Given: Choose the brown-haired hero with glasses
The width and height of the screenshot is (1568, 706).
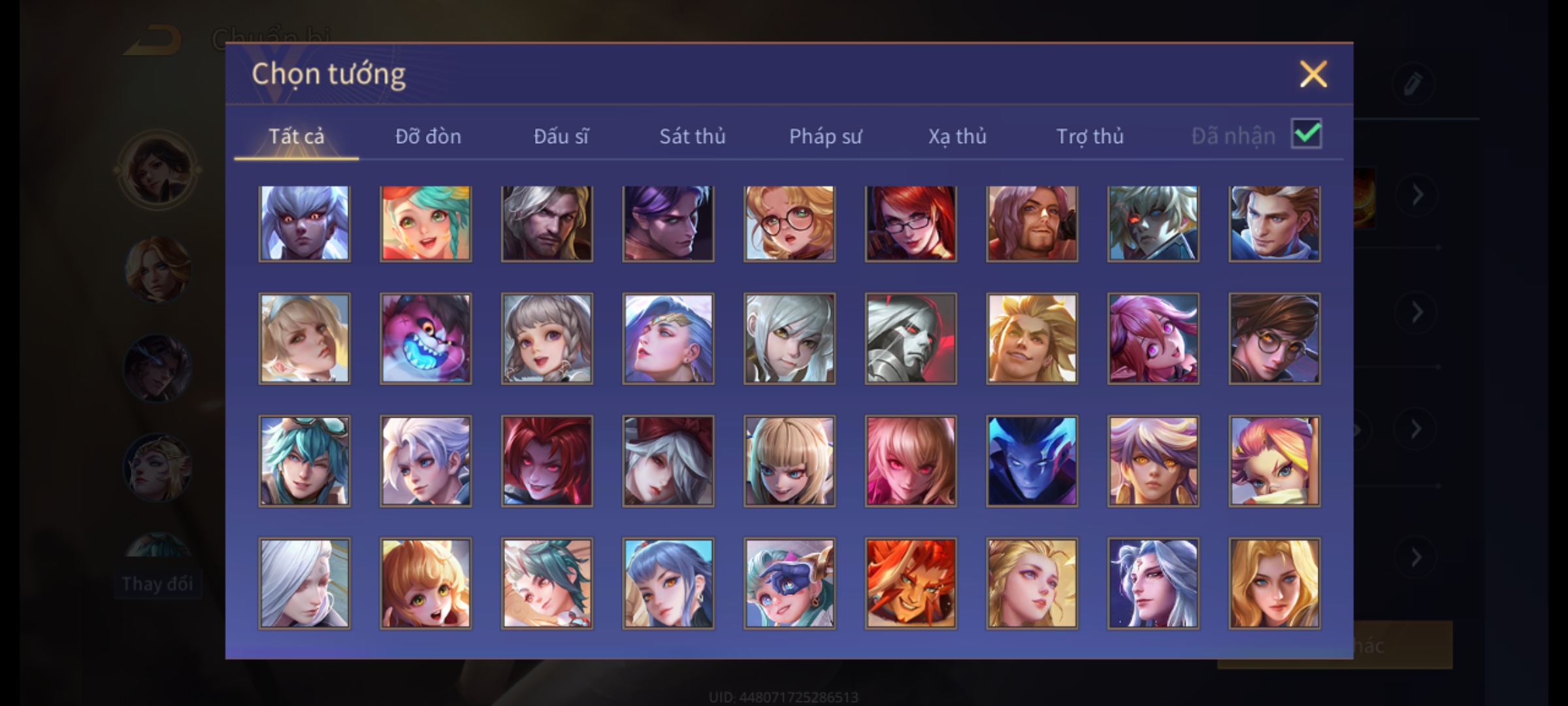Looking at the screenshot, I should 1275,339.
